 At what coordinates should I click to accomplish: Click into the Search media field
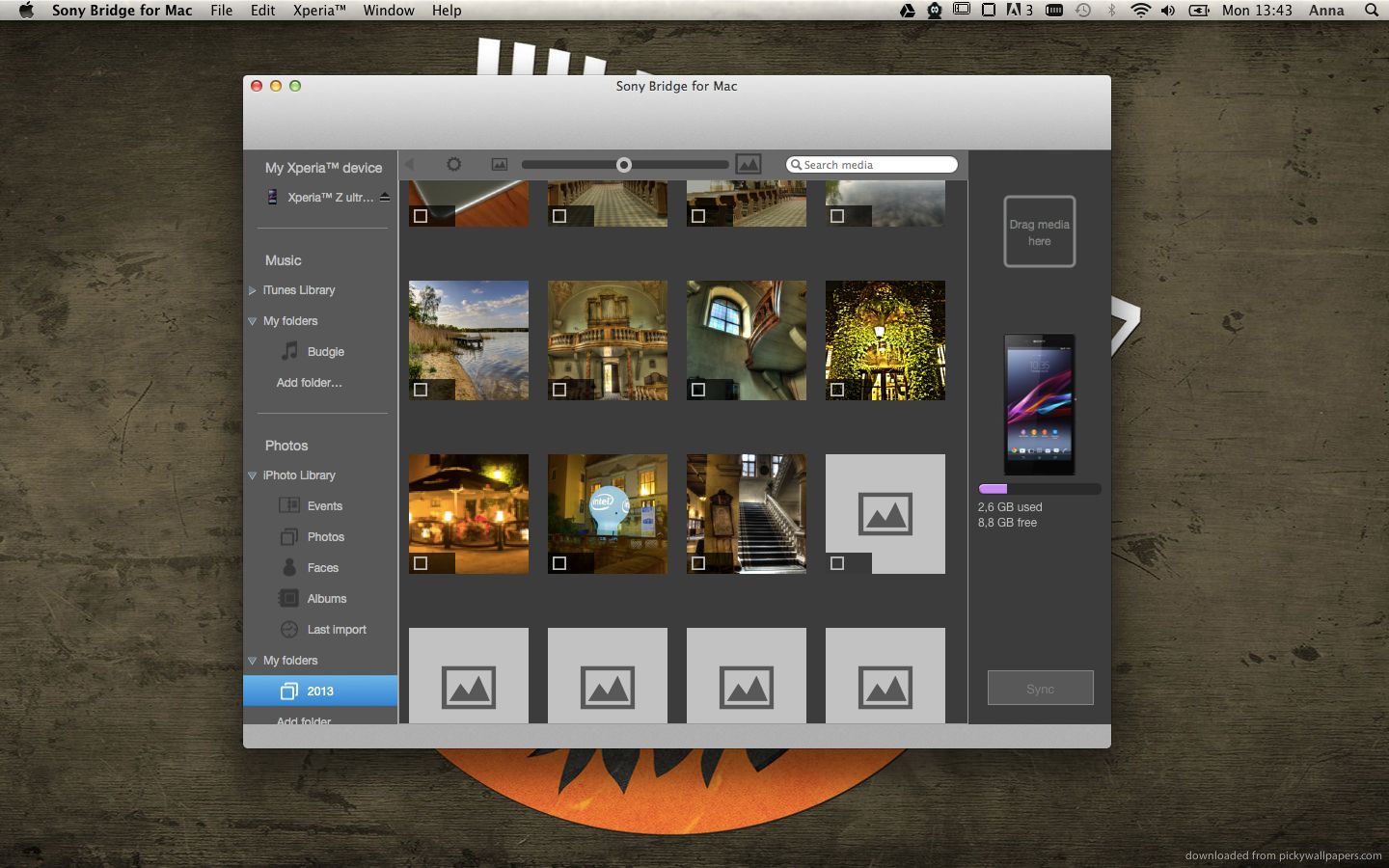pos(872,165)
